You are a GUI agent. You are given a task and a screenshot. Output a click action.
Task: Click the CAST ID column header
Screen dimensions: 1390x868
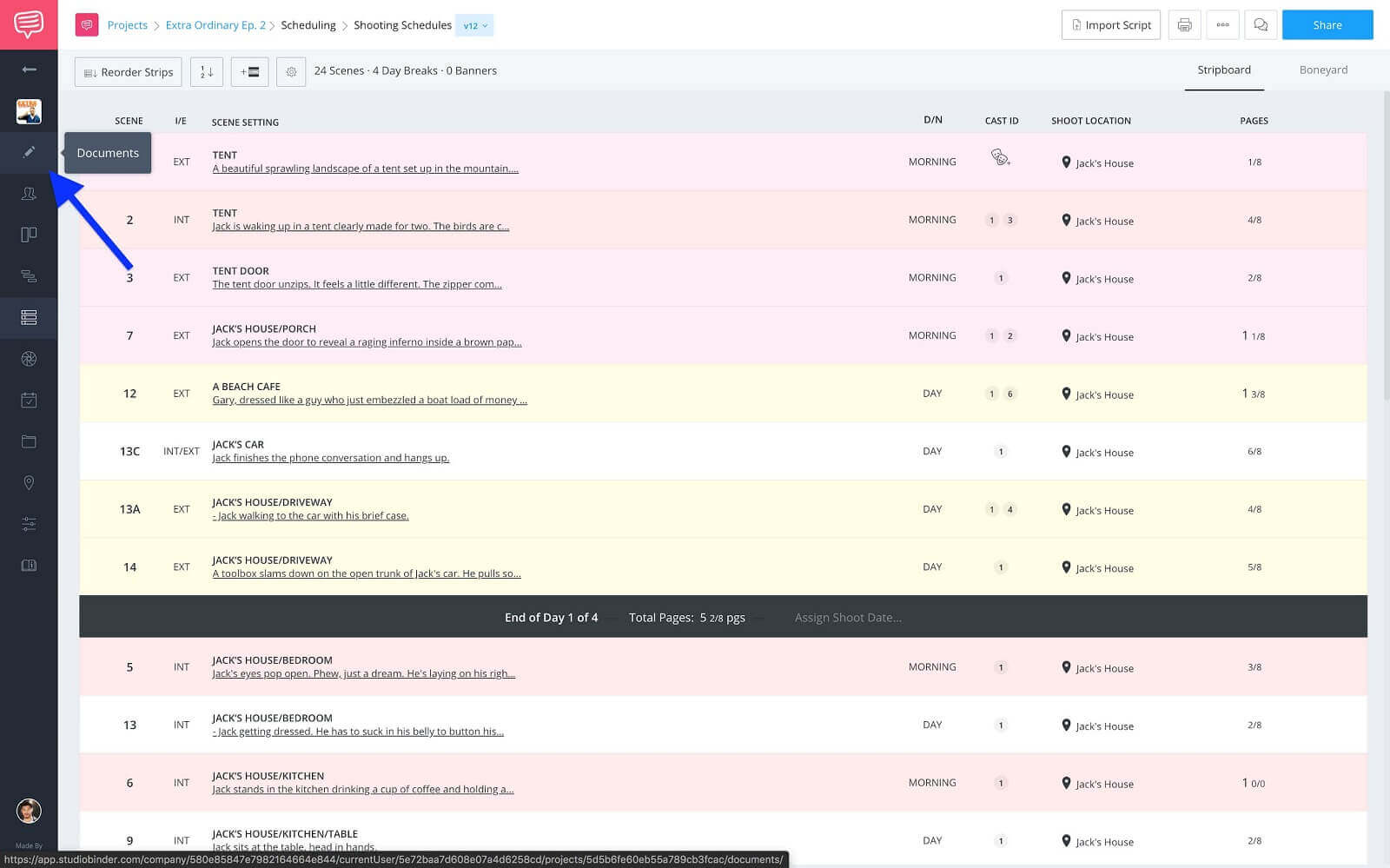(x=1002, y=121)
